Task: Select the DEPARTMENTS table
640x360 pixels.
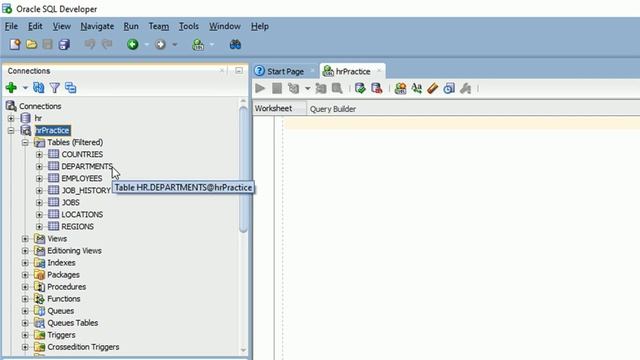Action: 87,166
